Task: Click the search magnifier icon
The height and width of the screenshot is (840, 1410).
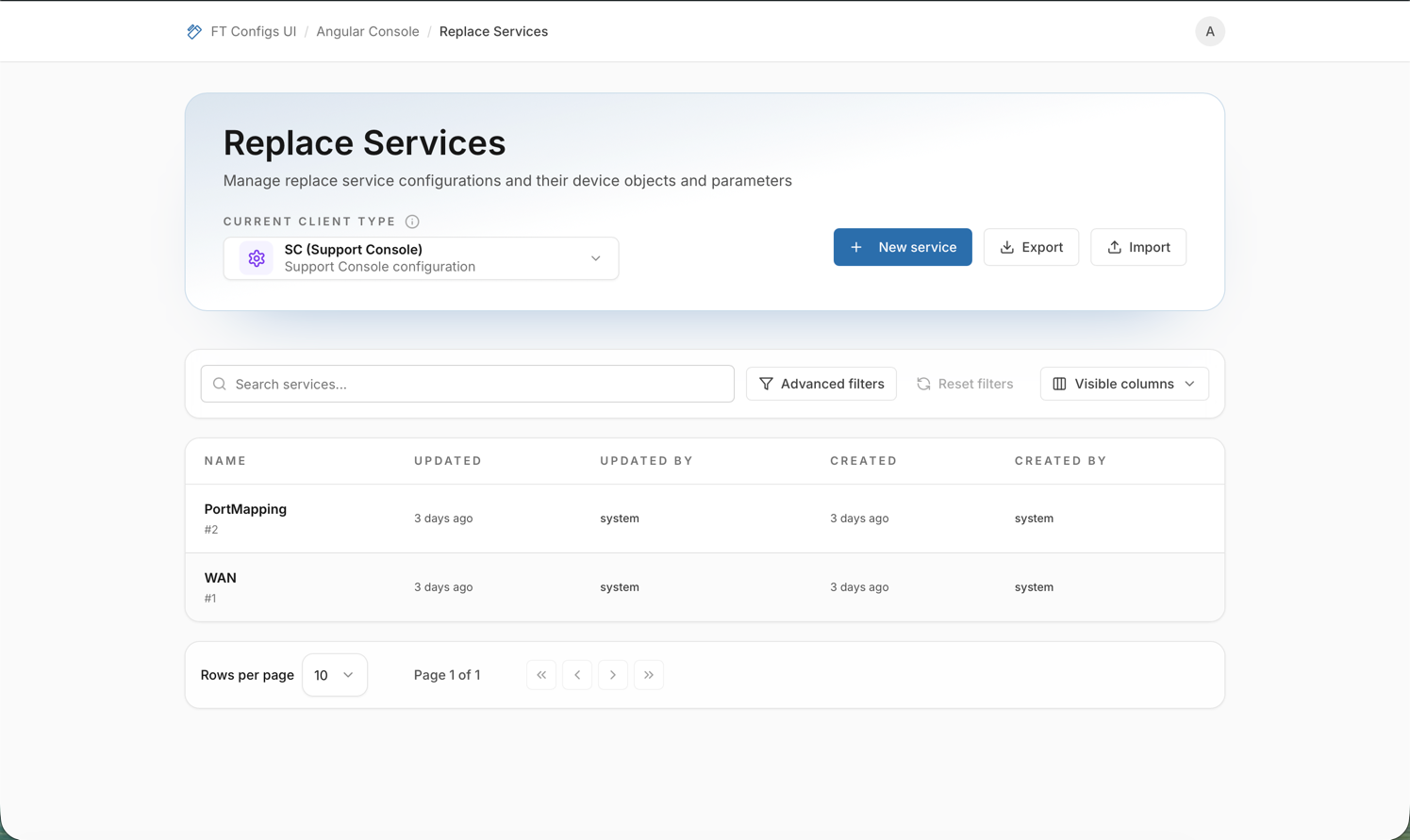Action: tap(220, 384)
